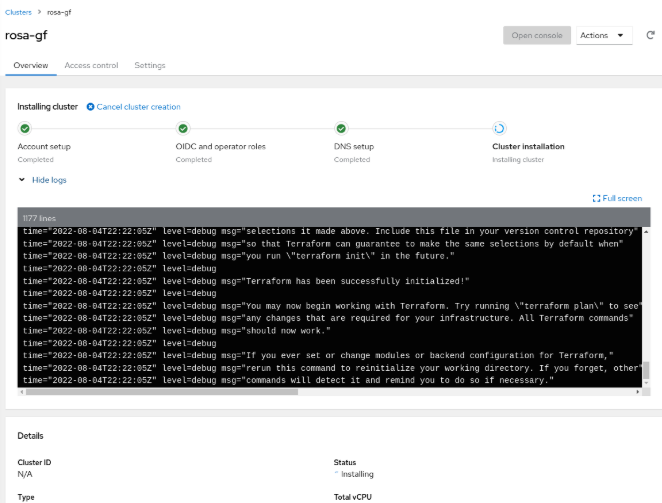
Task: Click the 'Installing' status value
Action: 357,474
